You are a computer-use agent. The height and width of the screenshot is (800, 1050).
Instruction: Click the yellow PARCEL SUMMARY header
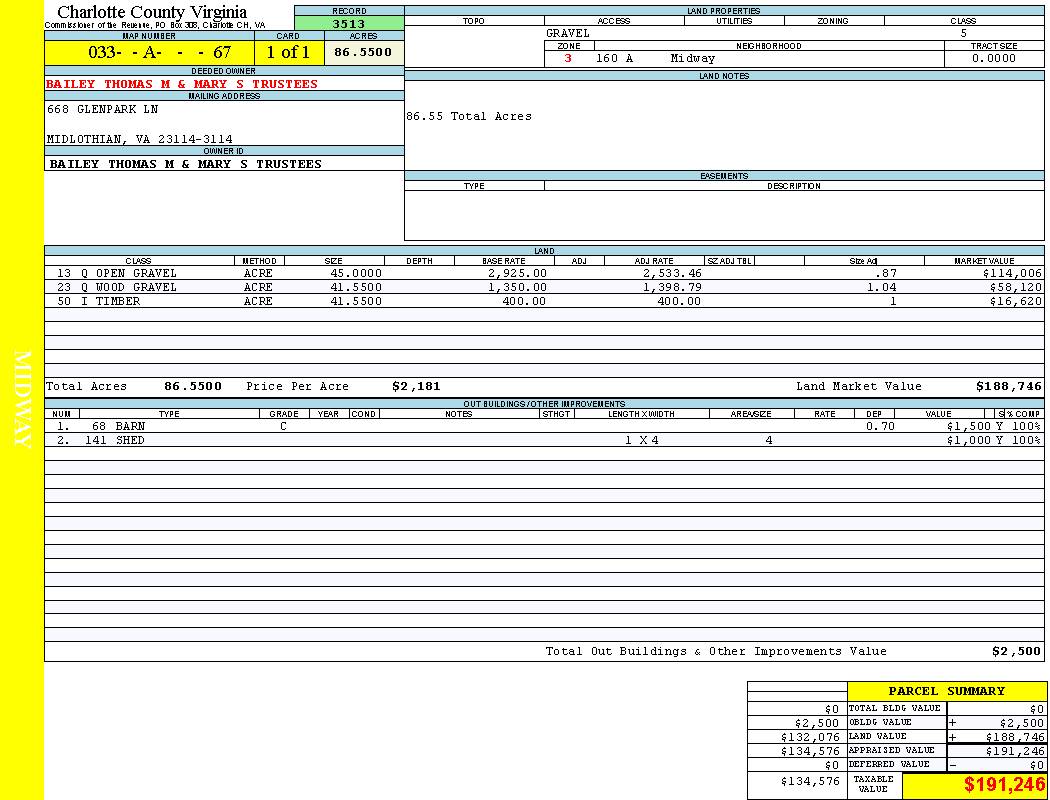pos(946,691)
